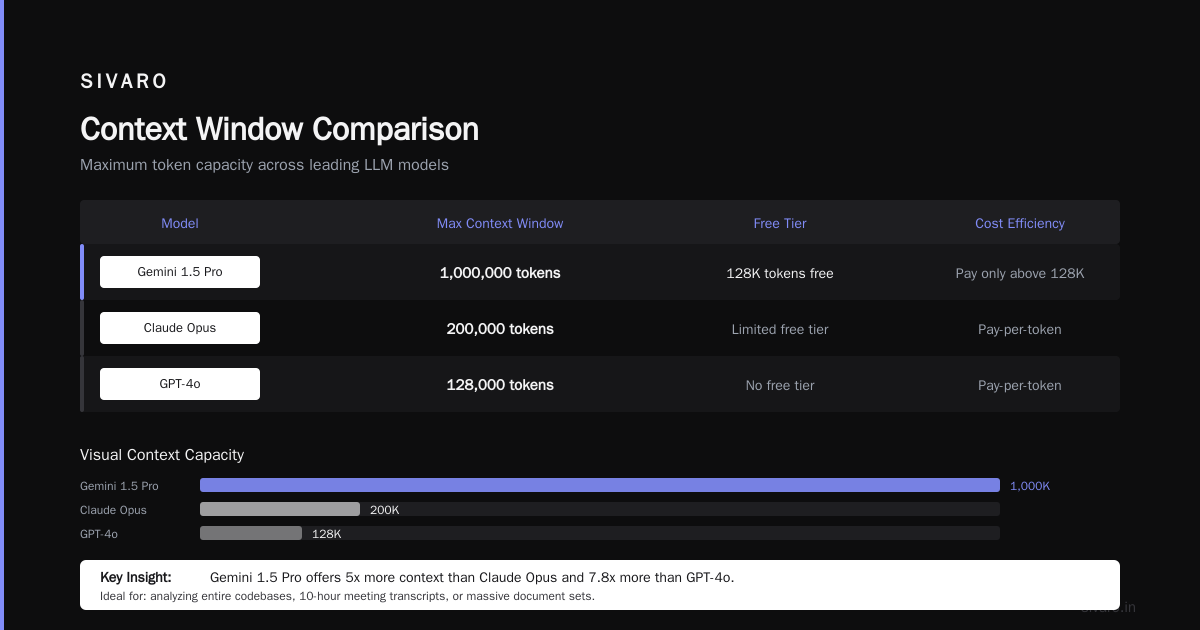Click Pay-per-token in the GPT-4o row
Screen dimensions: 1200x630
coord(1020,385)
